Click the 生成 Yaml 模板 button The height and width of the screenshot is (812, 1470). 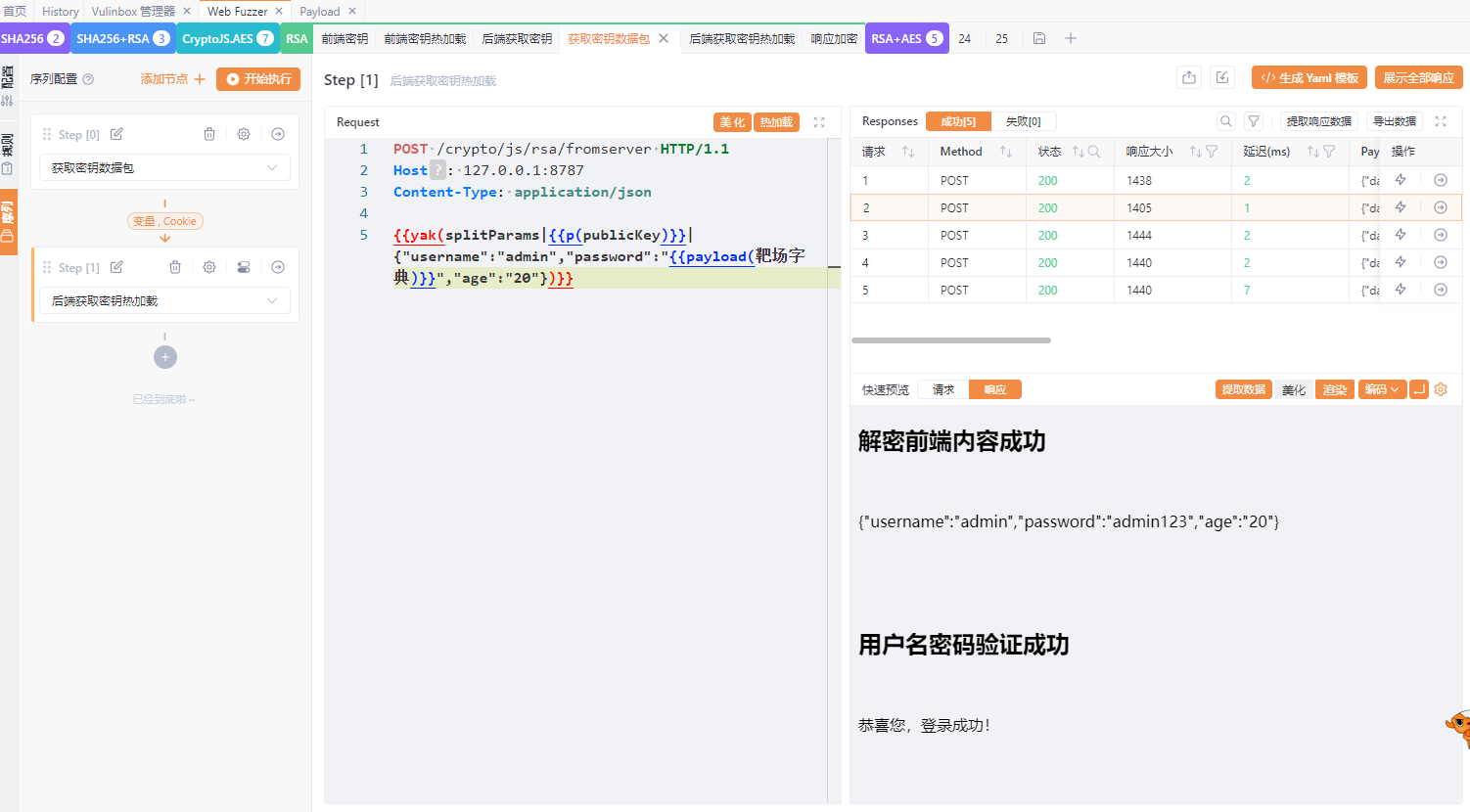(1309, 77)
